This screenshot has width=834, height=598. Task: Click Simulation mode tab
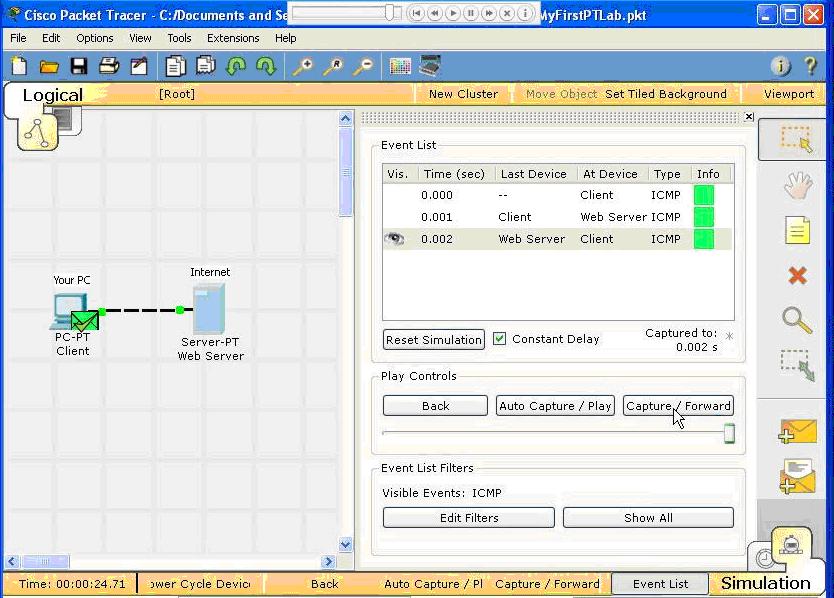tap(765, 583)
